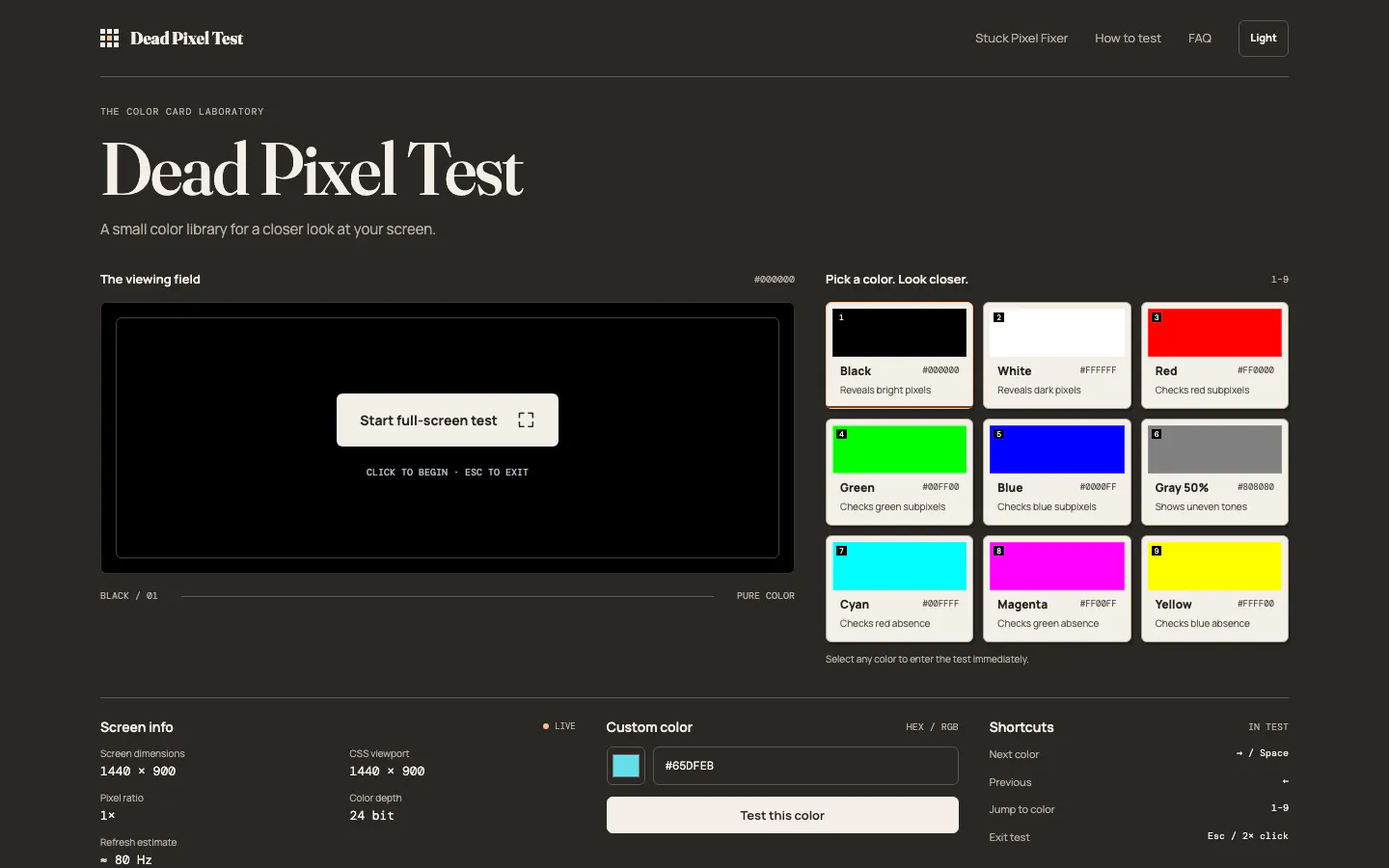1389x868 pixels.
Task: Click the Previous shortcut label
Action: pos(1010,782)
